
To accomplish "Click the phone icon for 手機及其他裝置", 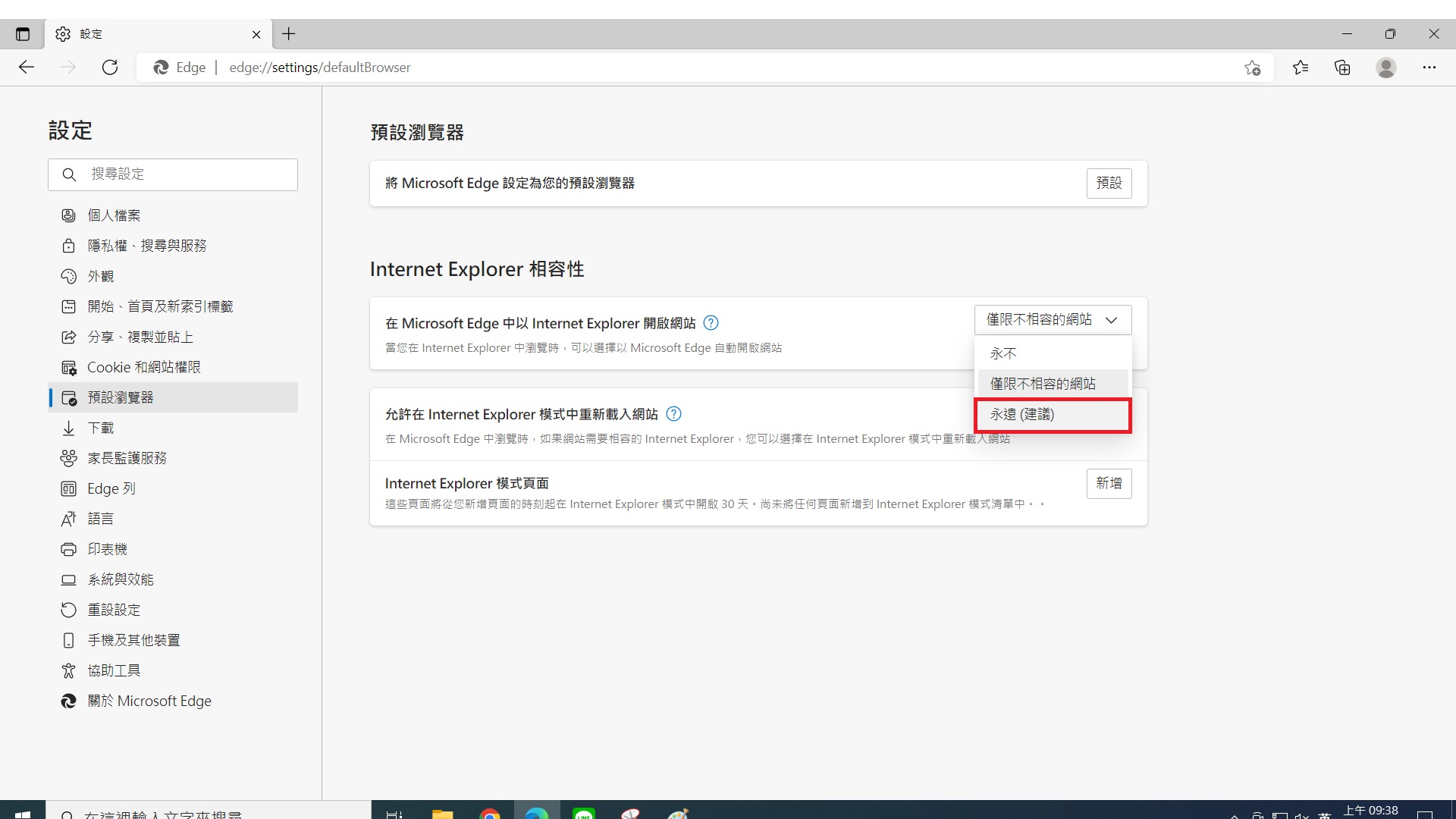I will [x=68, y=640].
